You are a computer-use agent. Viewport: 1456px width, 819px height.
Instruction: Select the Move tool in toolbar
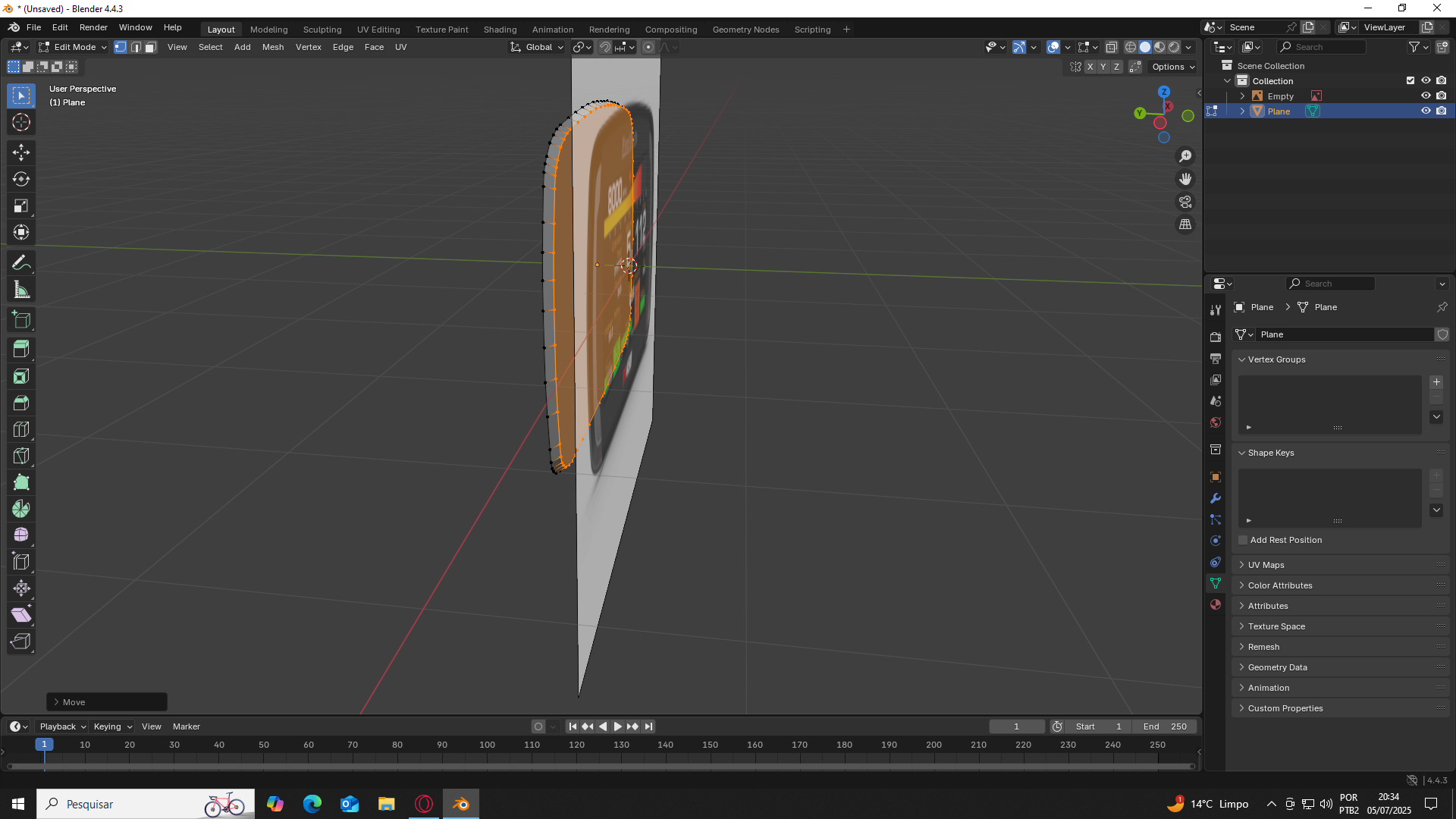coord(21,152)
